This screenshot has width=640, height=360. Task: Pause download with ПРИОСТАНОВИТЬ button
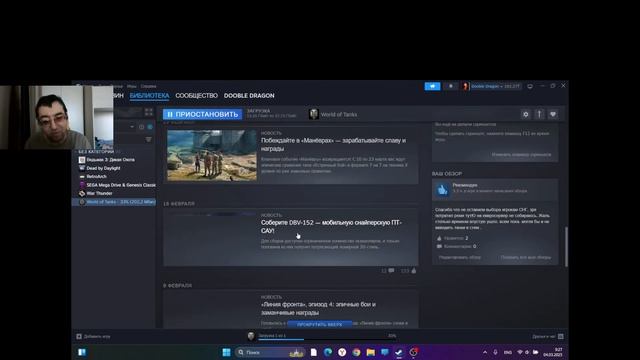202,114
